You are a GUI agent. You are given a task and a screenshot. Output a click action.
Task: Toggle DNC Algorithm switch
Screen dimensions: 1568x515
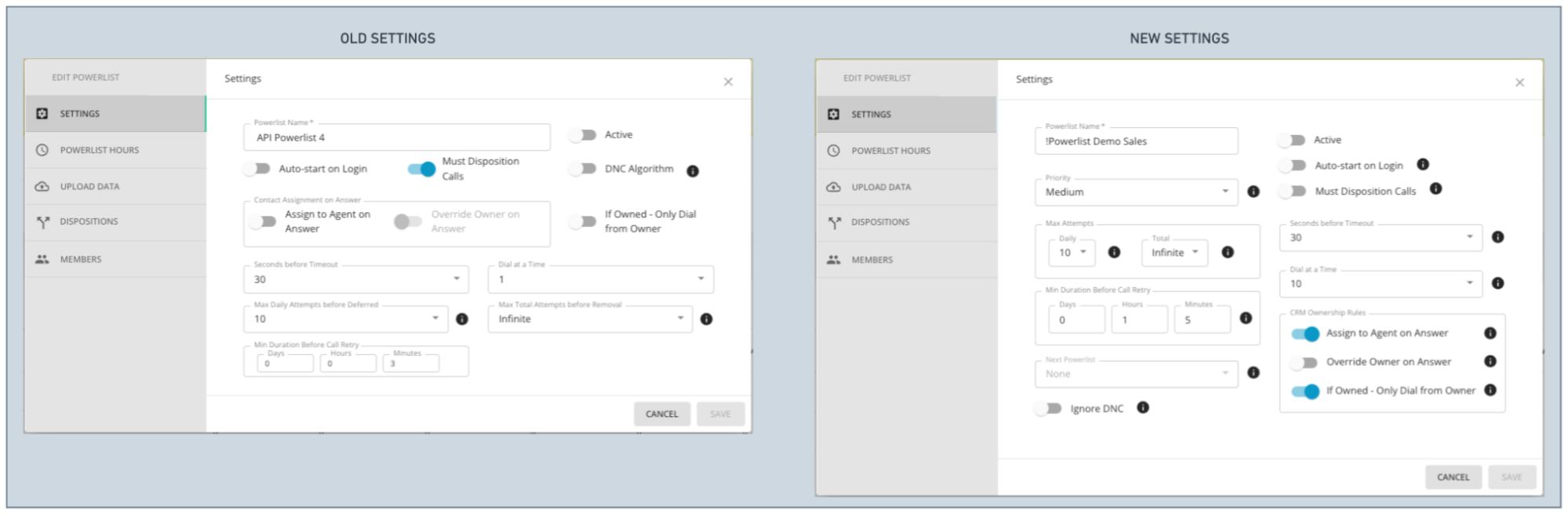pos(583,169)
